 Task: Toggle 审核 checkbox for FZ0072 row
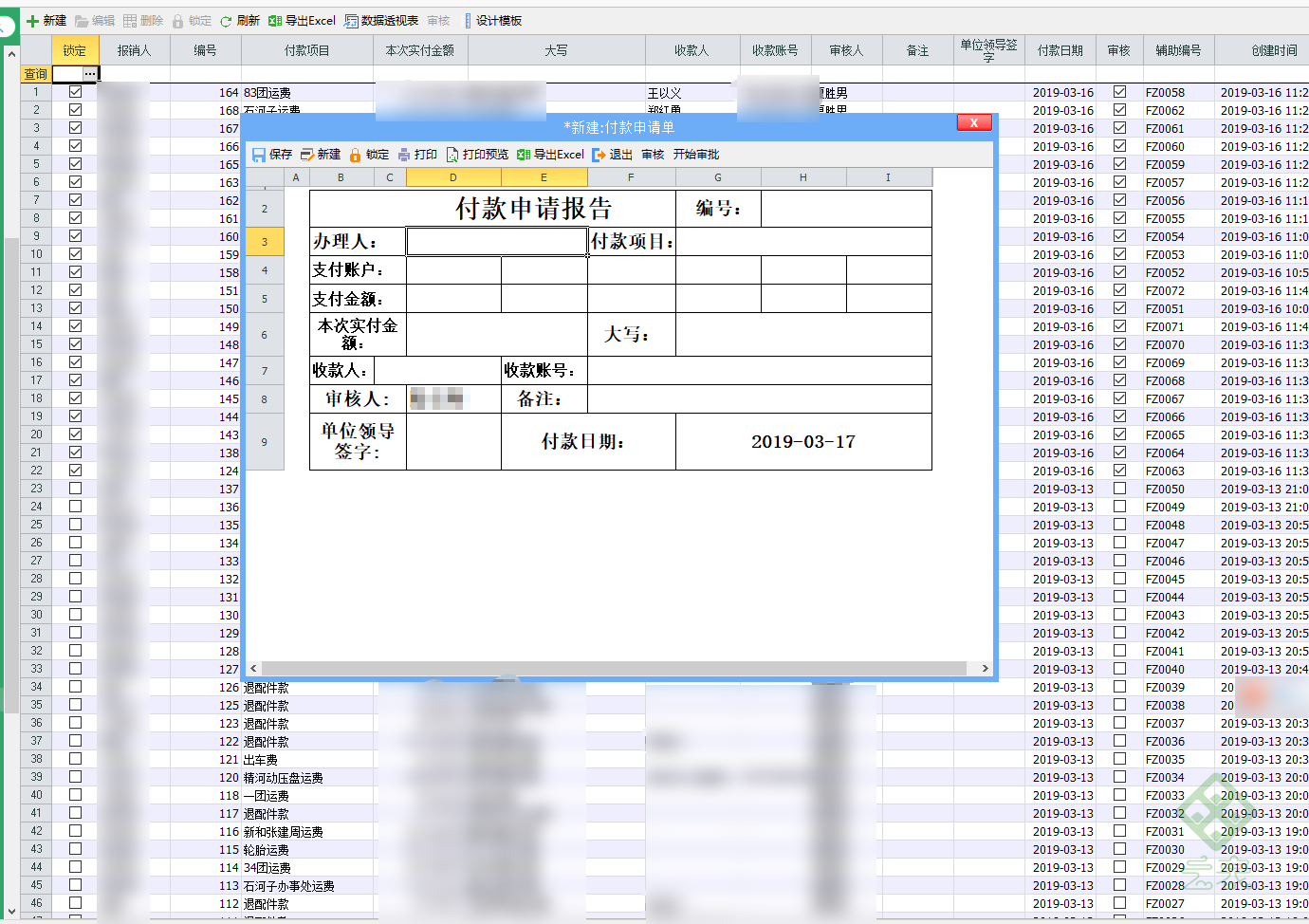point(1119,290)
